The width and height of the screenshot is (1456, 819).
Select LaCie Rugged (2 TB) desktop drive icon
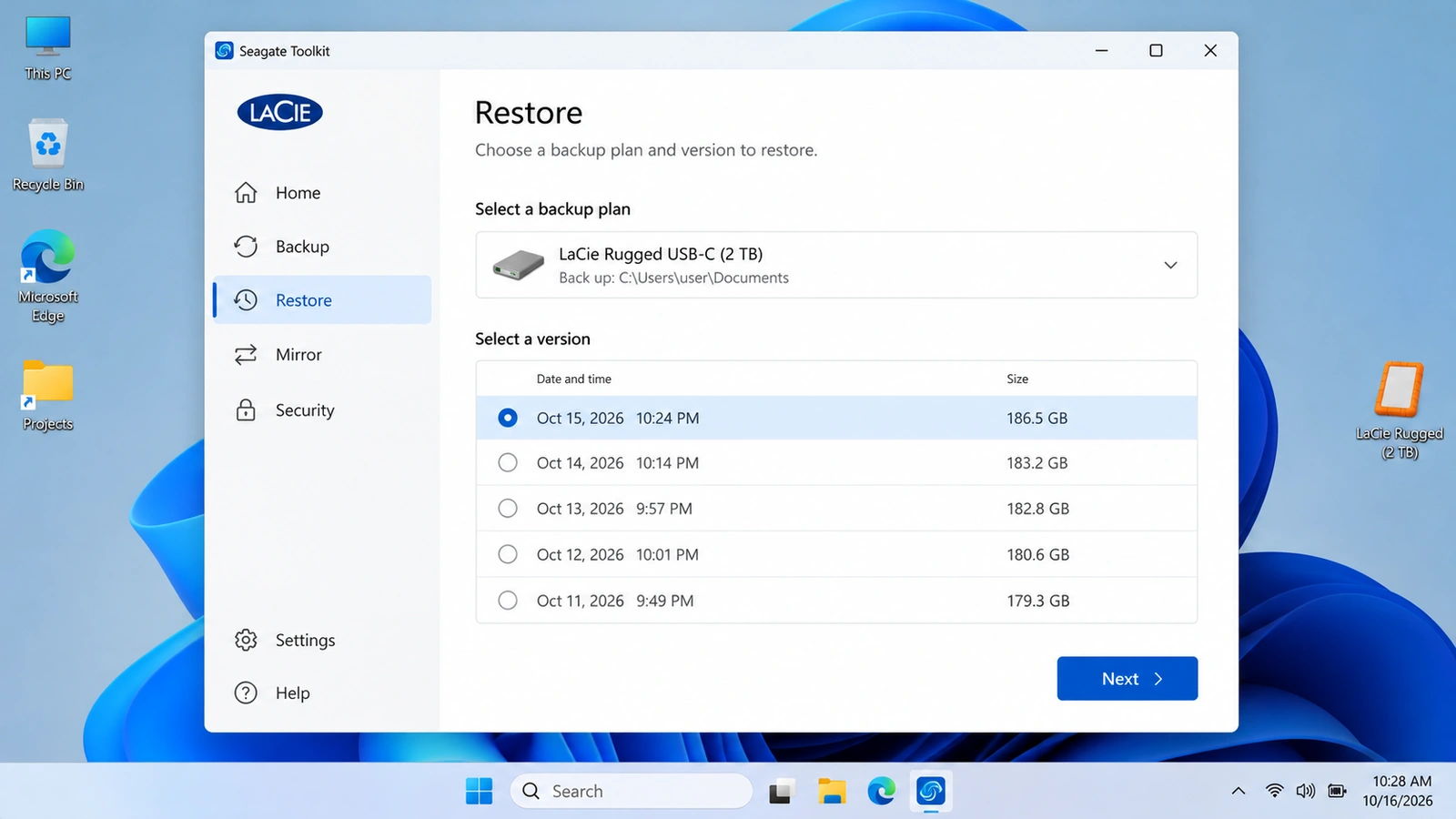(x=1400, y=411)
